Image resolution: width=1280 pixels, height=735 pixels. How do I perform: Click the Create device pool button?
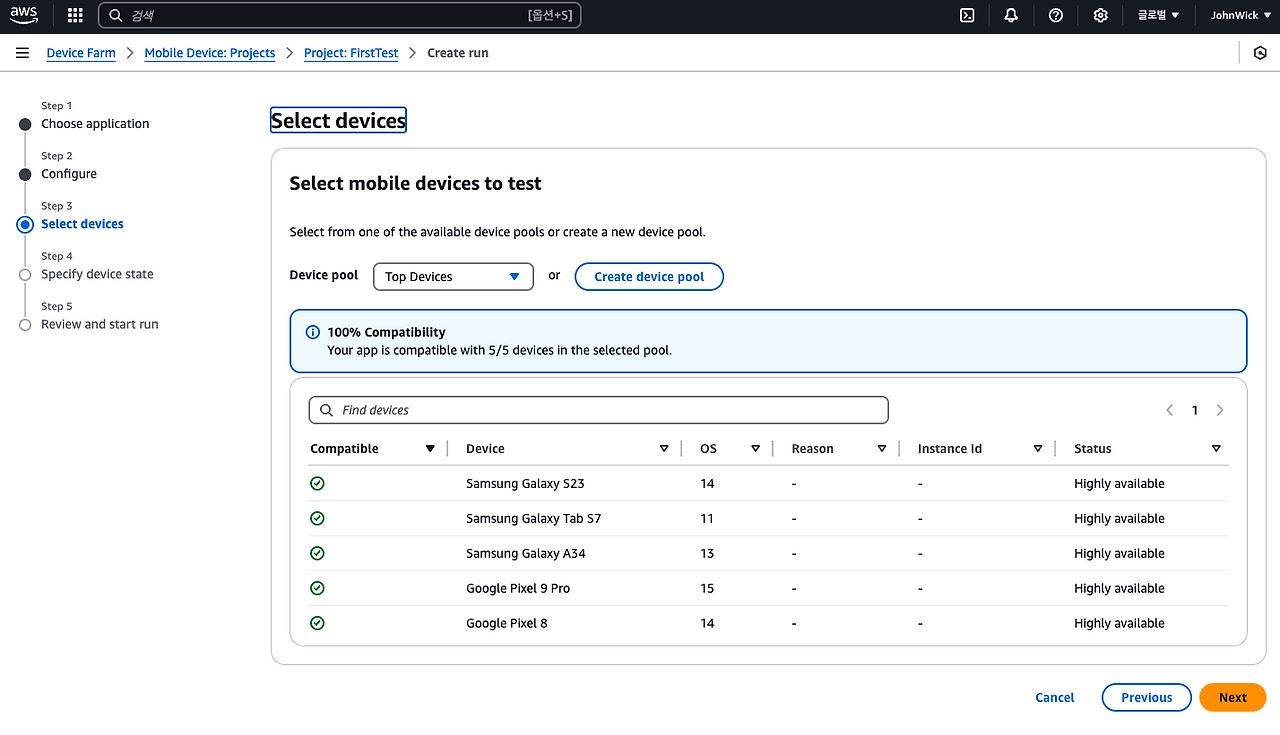(x=649, y=277)
